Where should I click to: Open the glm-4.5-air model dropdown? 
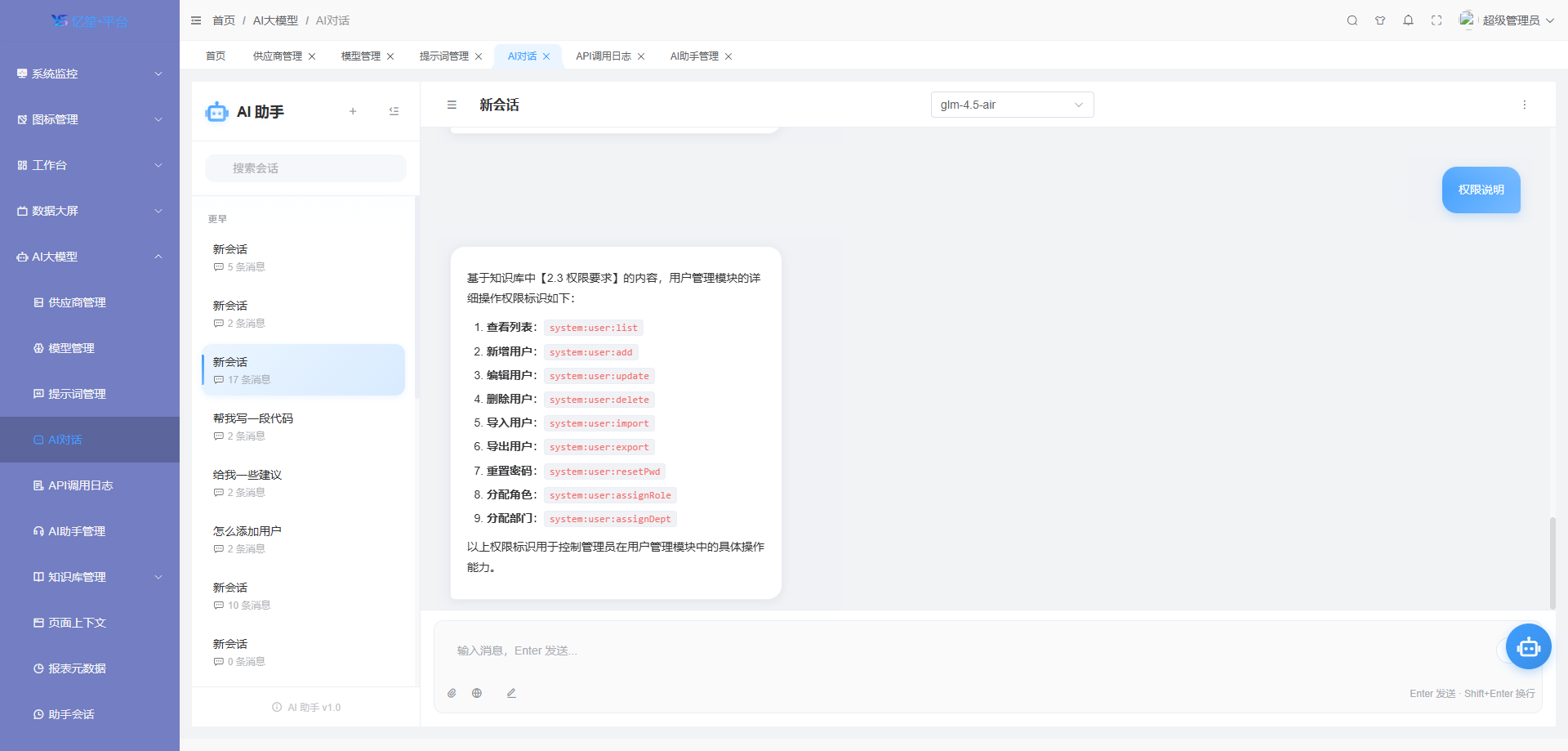[x=1012, y=105]
